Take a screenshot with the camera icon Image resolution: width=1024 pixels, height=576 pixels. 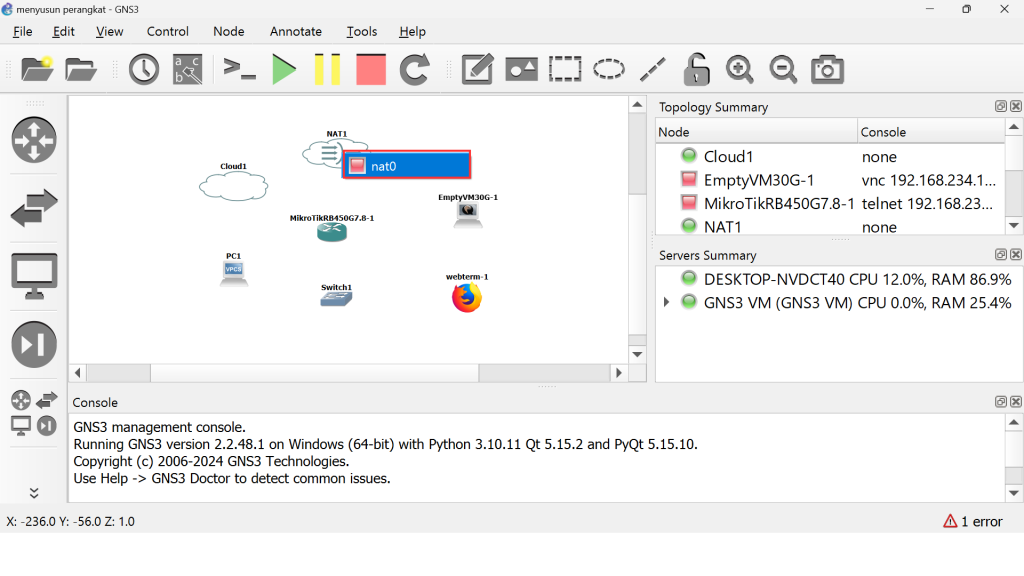(827, 69)
